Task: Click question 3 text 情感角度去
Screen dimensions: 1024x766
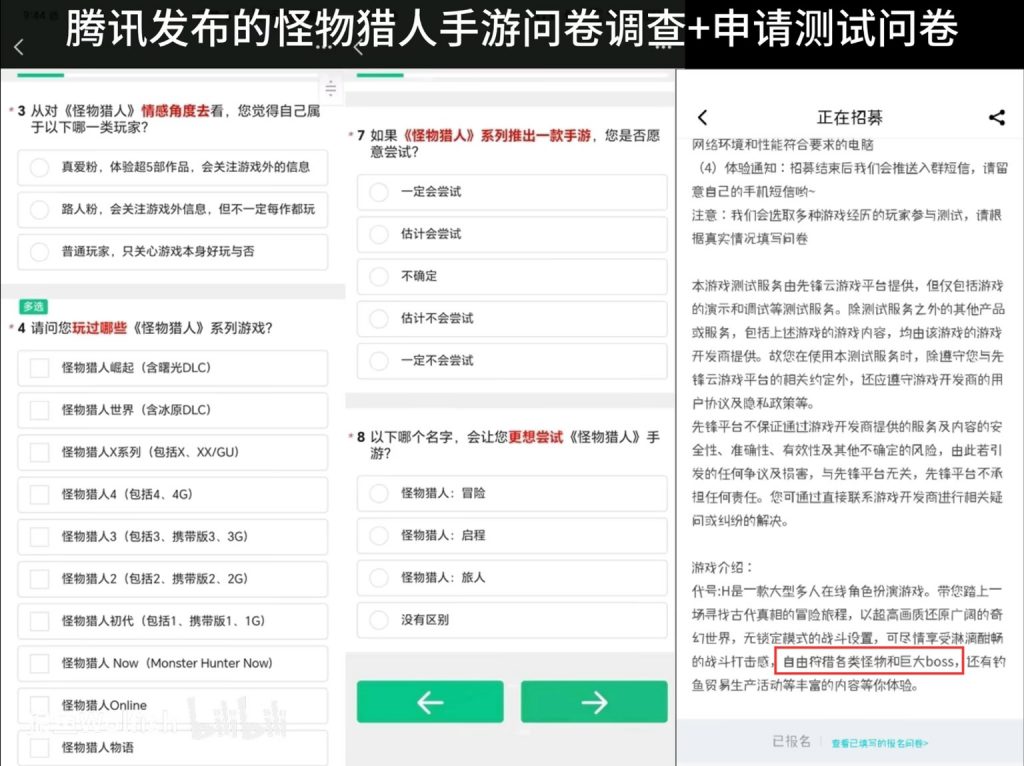Action: click(x=175, y=111)
